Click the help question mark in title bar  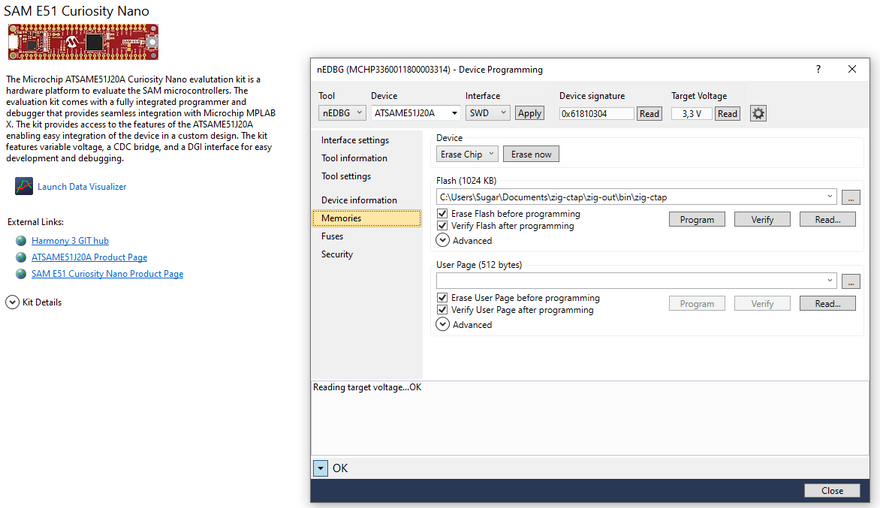click(818, 70)
